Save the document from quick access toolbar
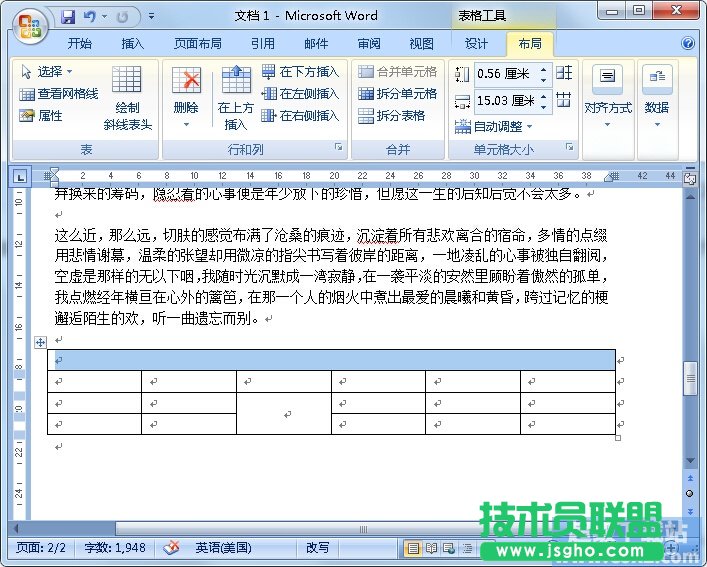The width and height of the screenshot is (707, 567). click(x=68, y=17)
